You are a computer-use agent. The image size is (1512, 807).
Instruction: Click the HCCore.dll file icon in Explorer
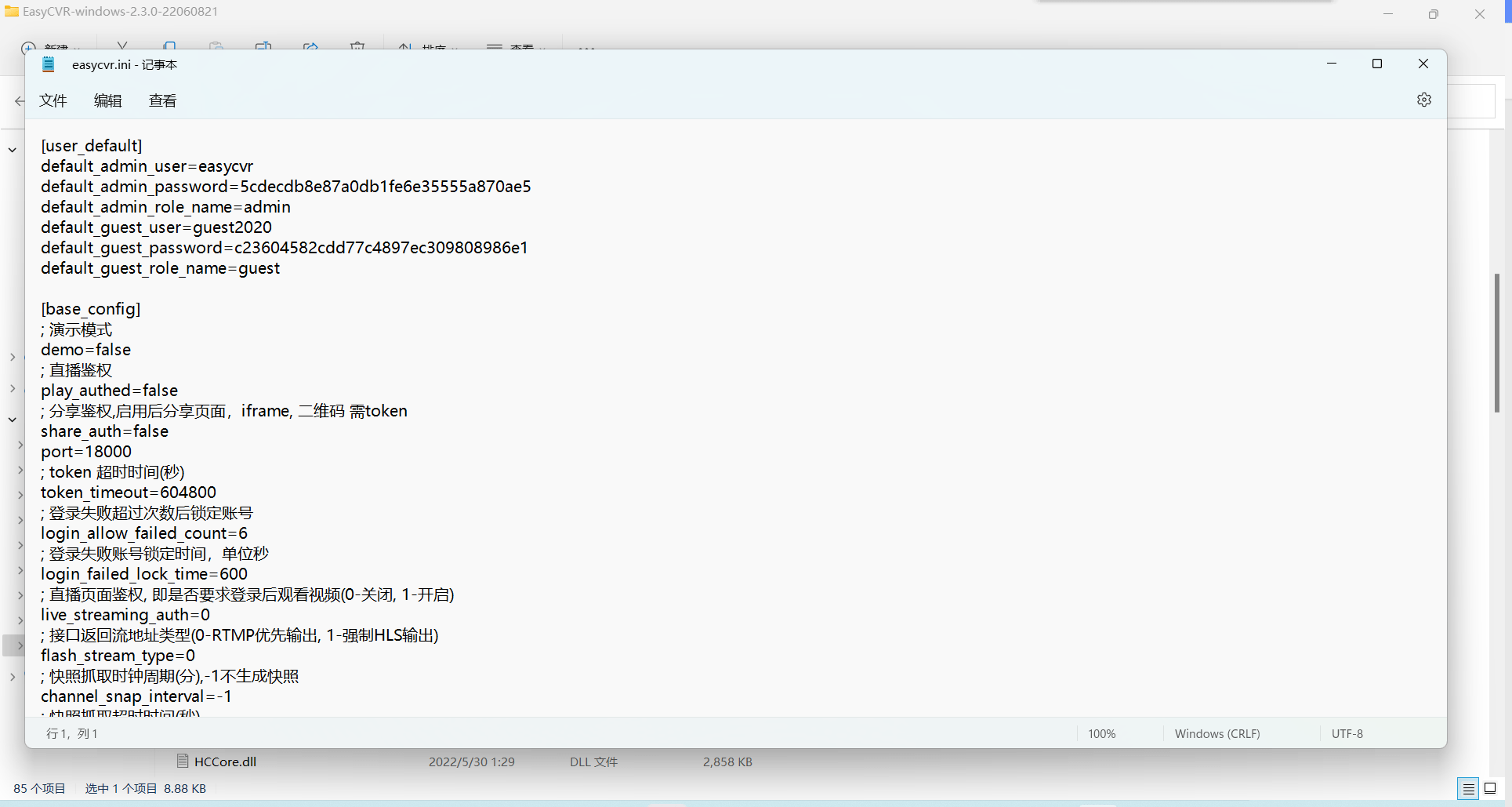(x=183, y=761)
